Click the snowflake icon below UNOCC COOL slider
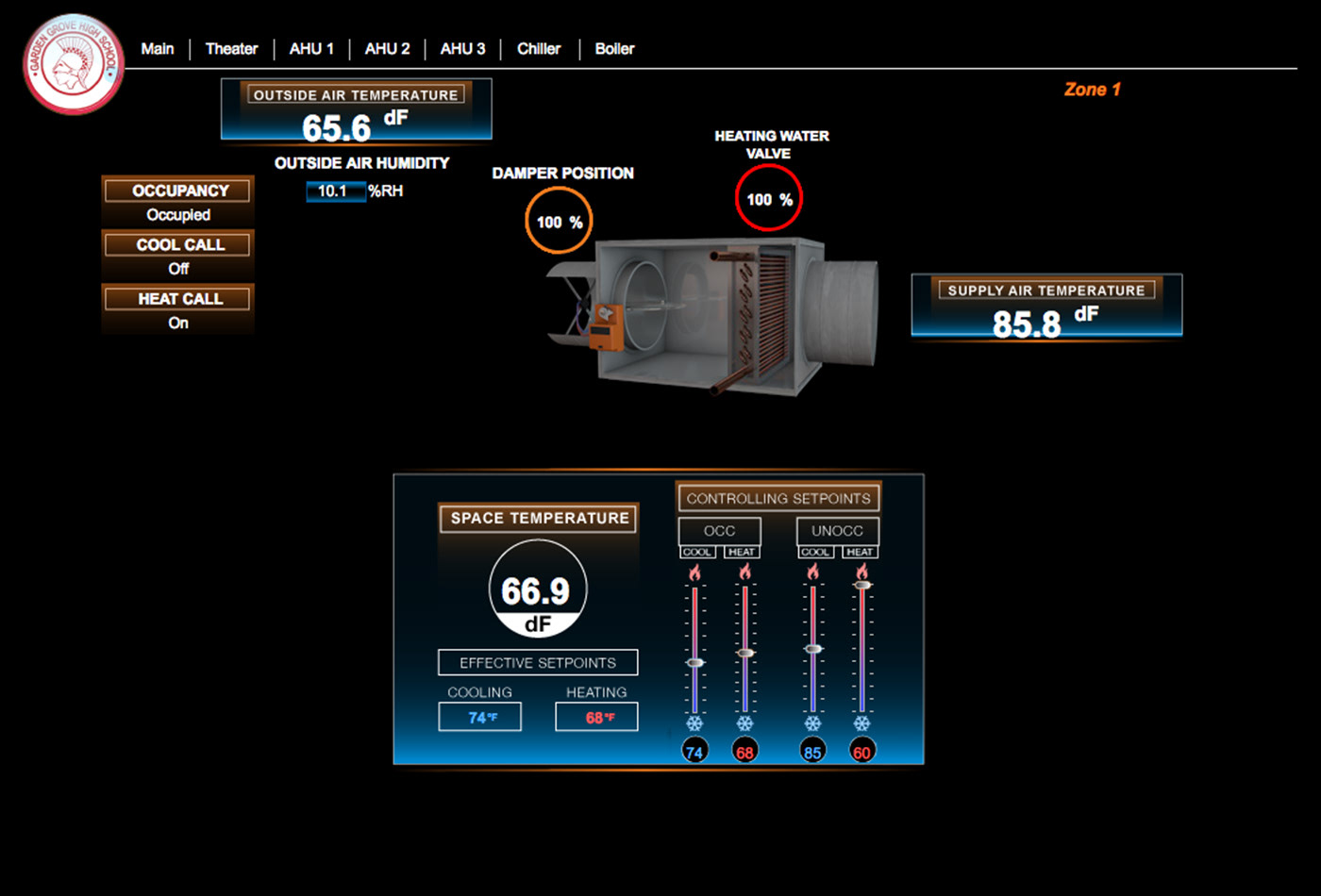The height and width of the screenshot is (896, 1321). tap(813, 723)
